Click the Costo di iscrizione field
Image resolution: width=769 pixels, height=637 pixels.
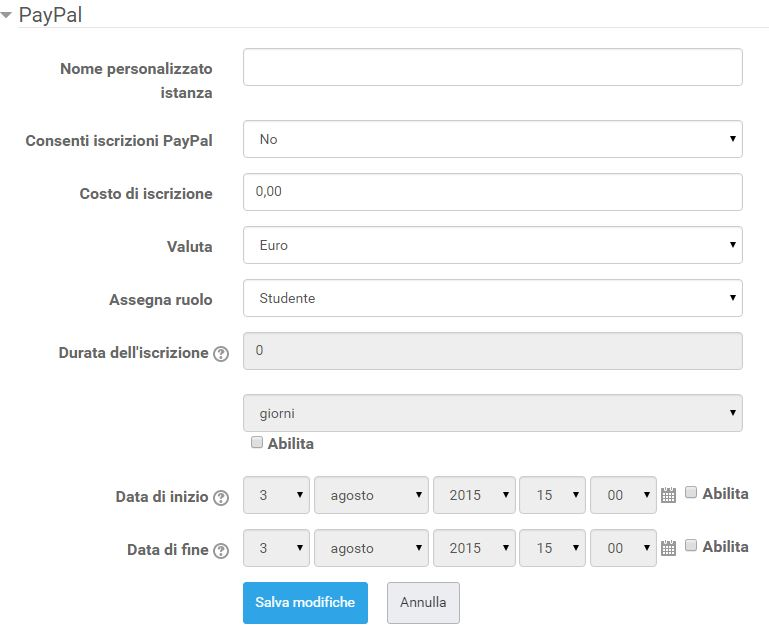pyautogui.click(x=492, y=192)
